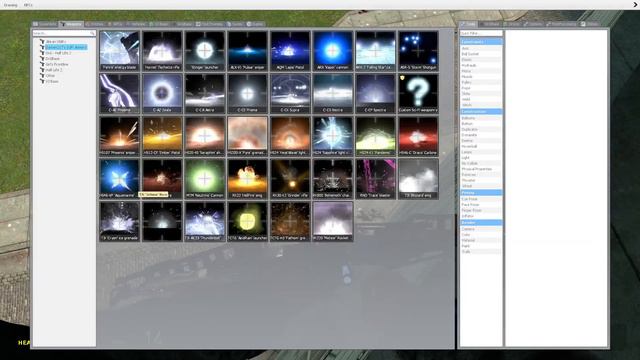Choose the MJM 'Neutrino' Cannon

click(x=205, y=179)
